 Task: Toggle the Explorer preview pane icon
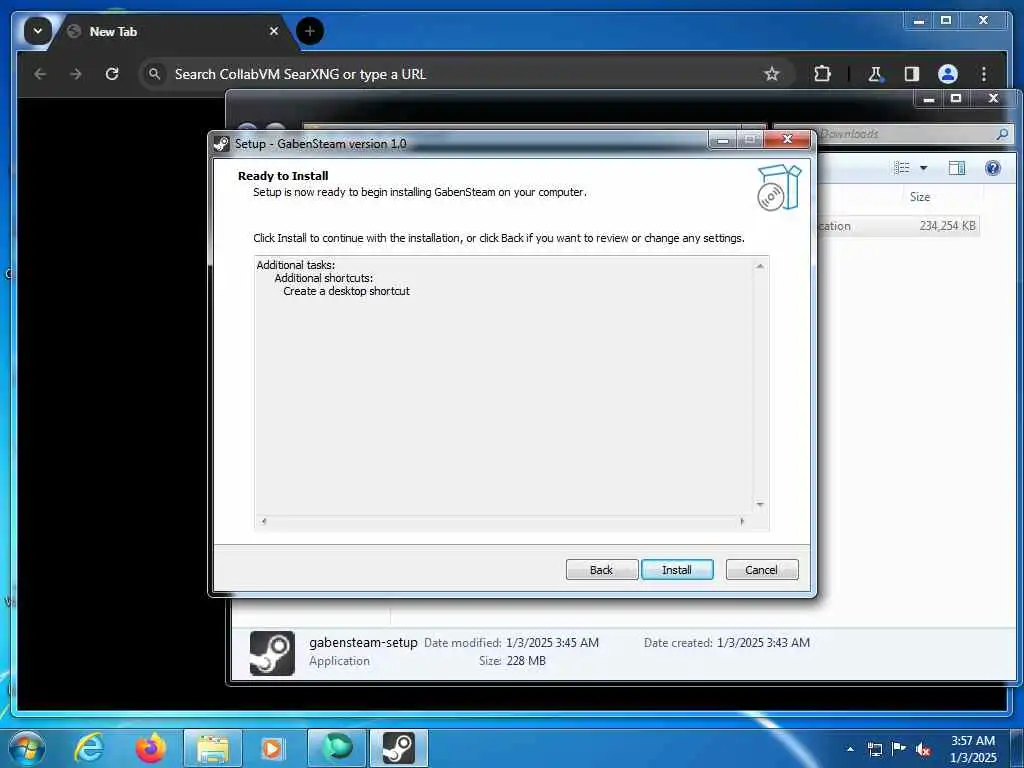tap(956, 168)
